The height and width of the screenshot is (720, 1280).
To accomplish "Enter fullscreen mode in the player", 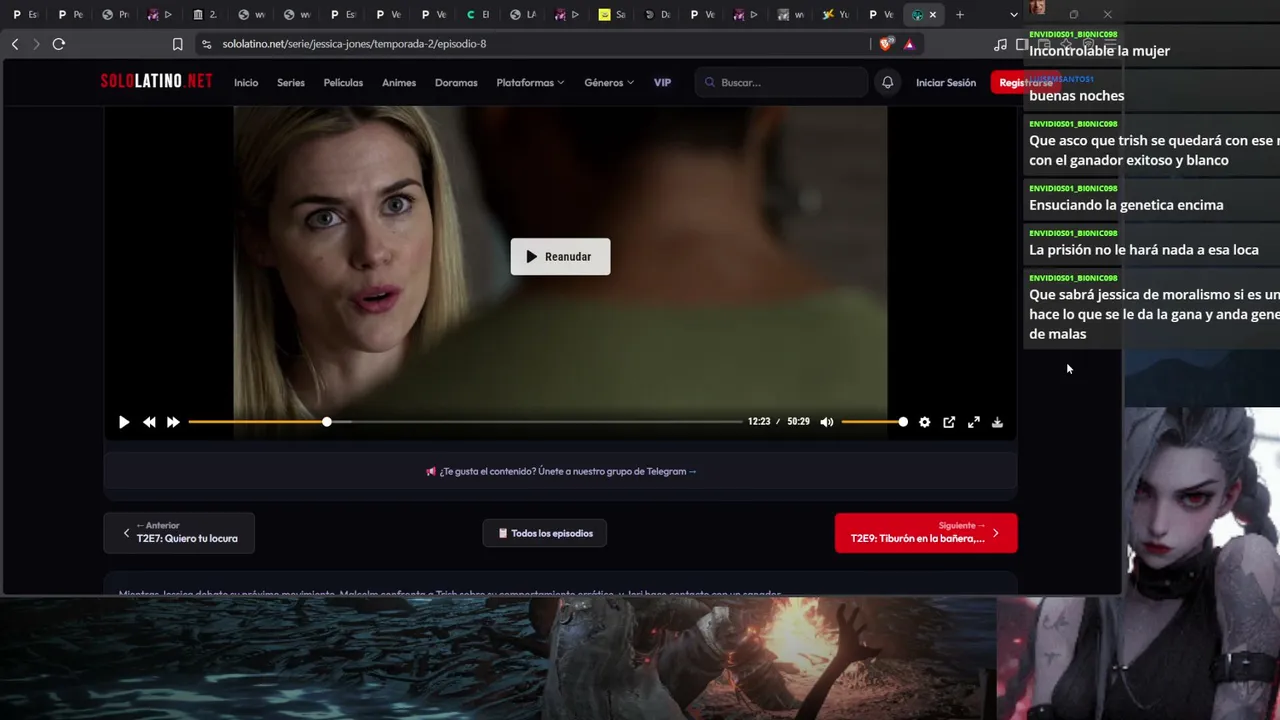I will click(x=973, y=422).
